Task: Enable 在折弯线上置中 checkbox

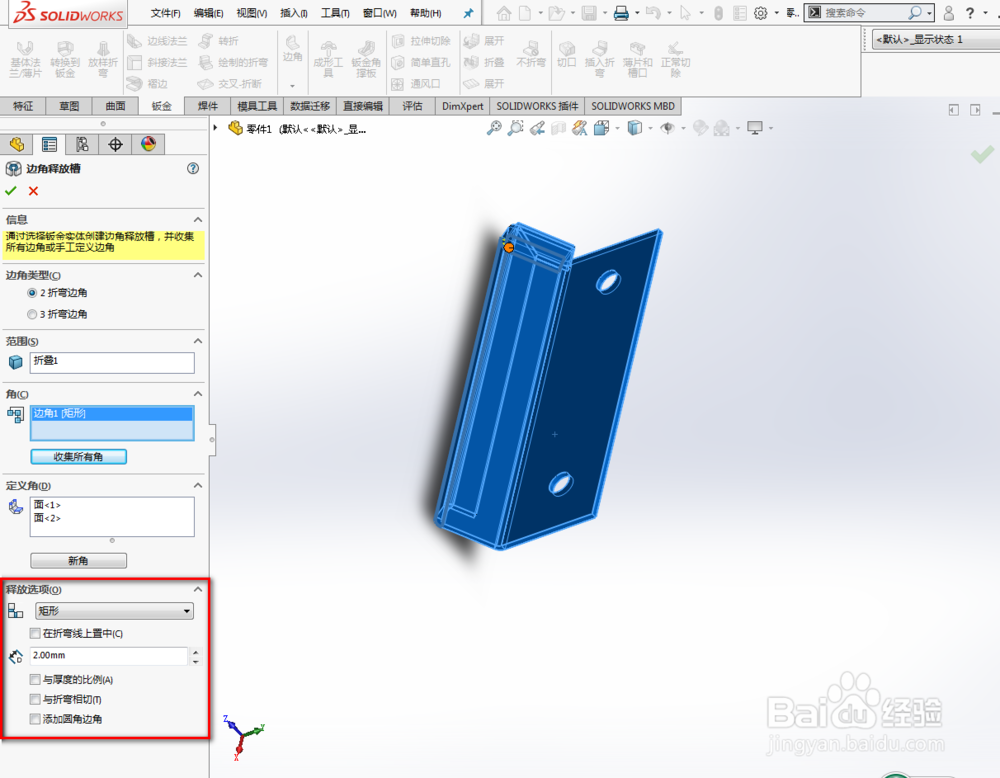Action: click(x=35, y=633)
